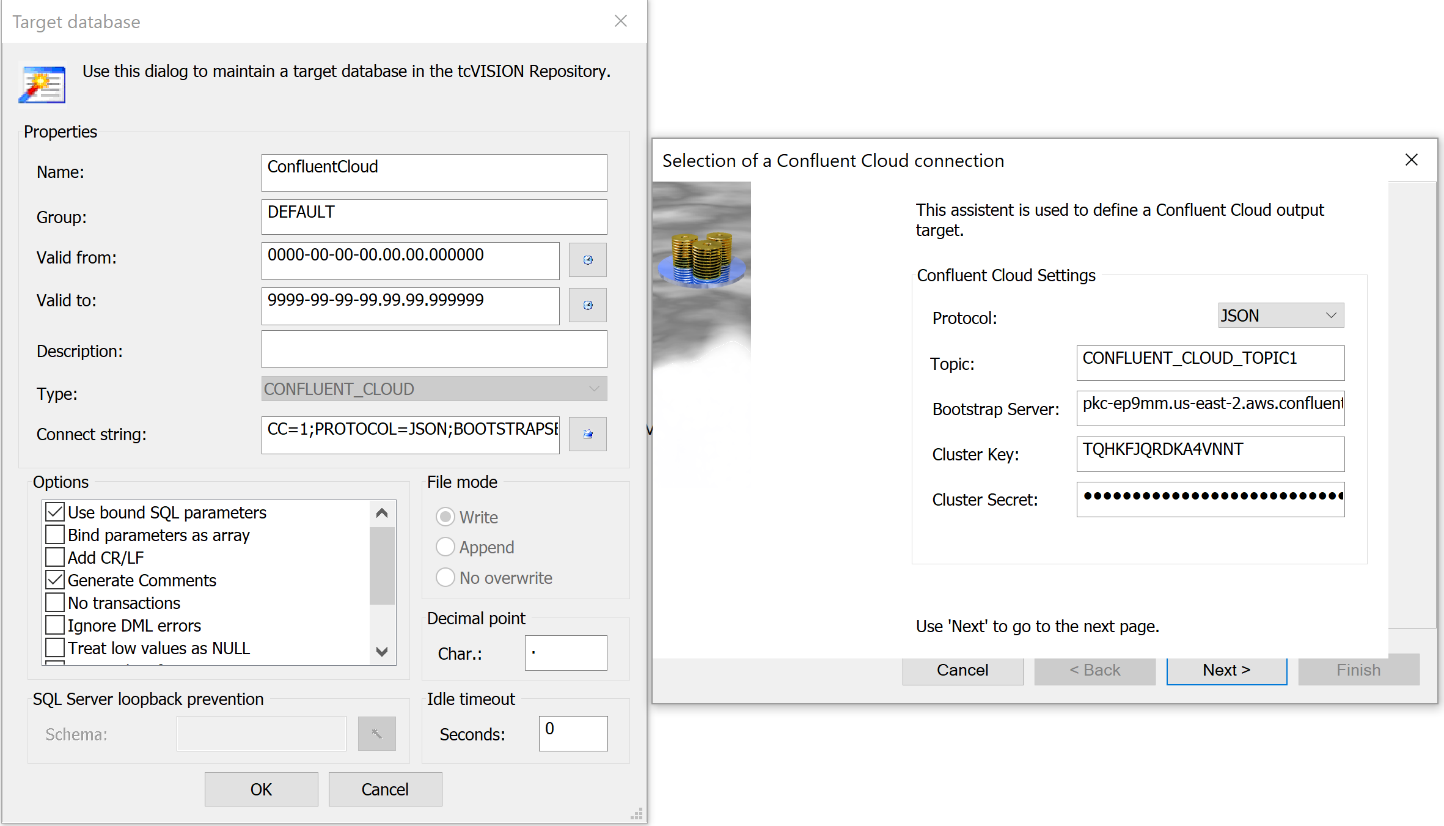Select the Write file mode radio
1444x826 pixels.
coord(445,517)
